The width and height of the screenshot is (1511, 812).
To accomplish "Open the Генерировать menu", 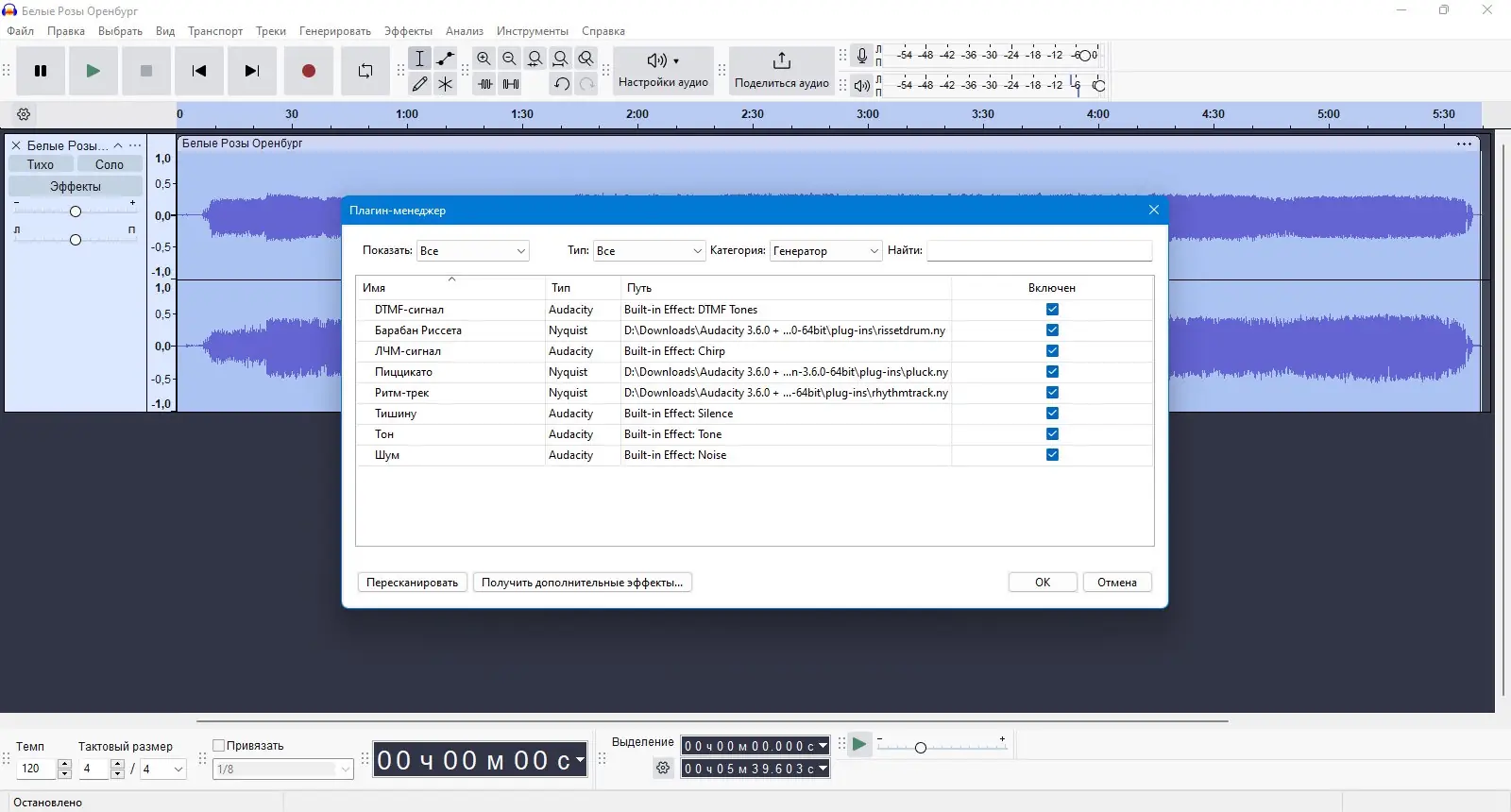I will tap(335, 31).
